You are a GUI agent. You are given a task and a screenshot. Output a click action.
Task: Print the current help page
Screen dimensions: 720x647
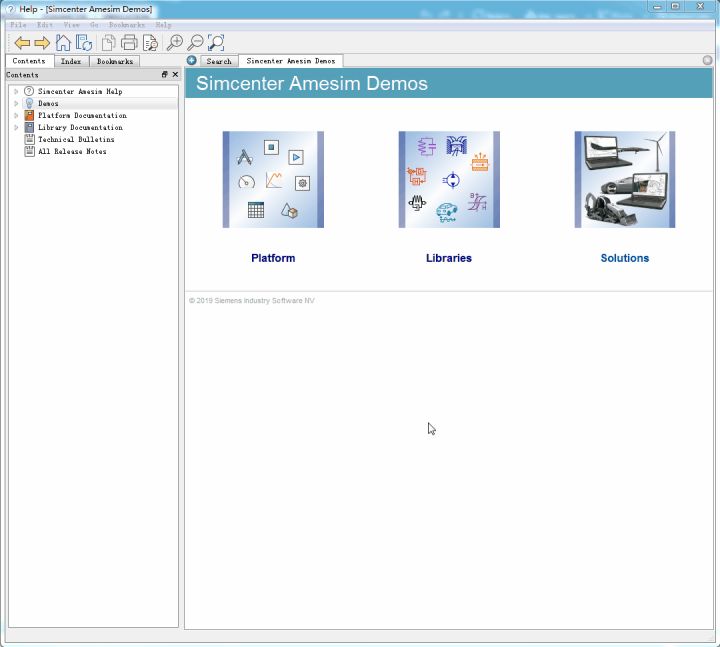(129, 43)
